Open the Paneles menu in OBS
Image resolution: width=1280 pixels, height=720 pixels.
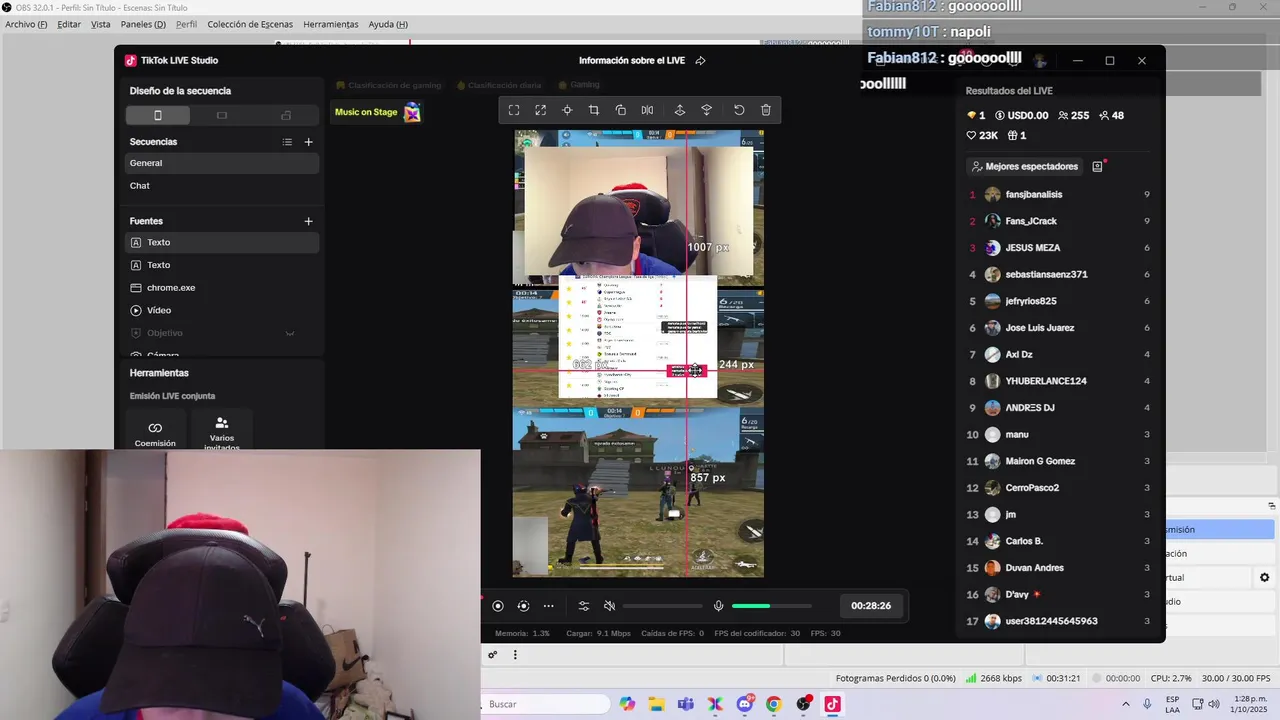(x=143, y=24)
